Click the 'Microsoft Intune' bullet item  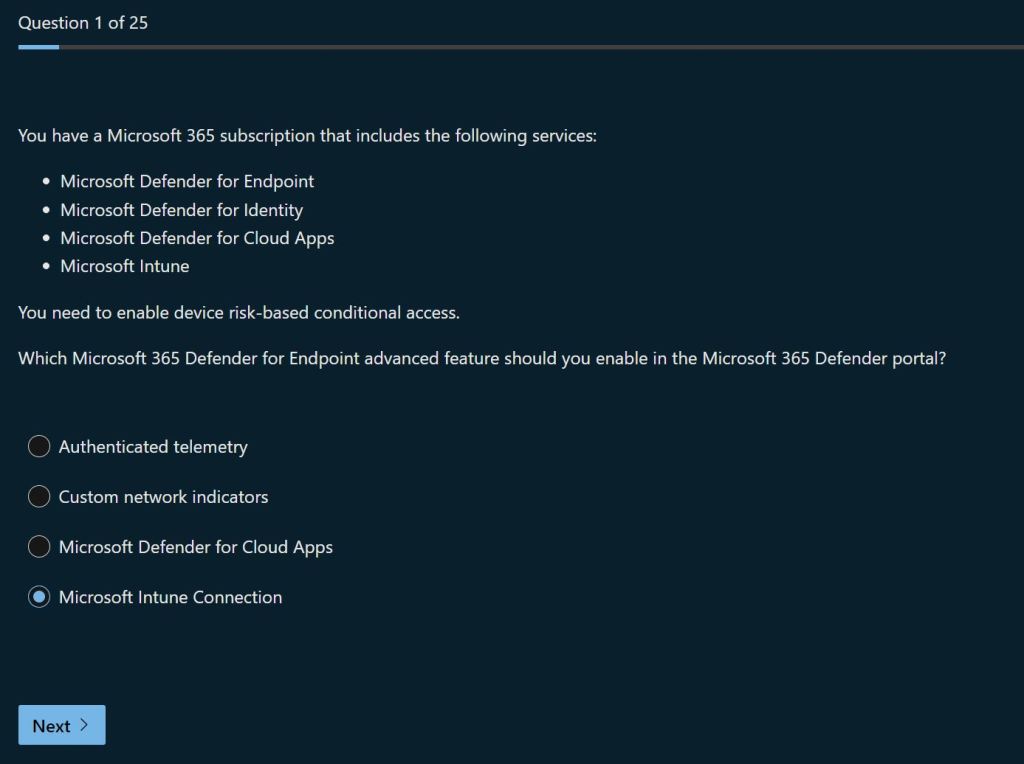tap(124, 266)
